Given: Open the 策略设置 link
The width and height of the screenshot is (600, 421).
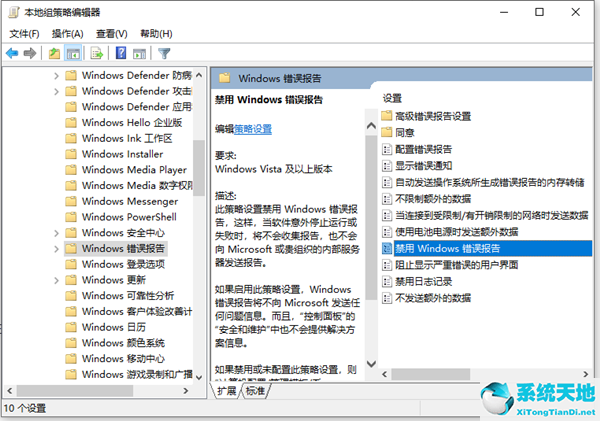Looking at the screenshot, I should coord(253,129).
